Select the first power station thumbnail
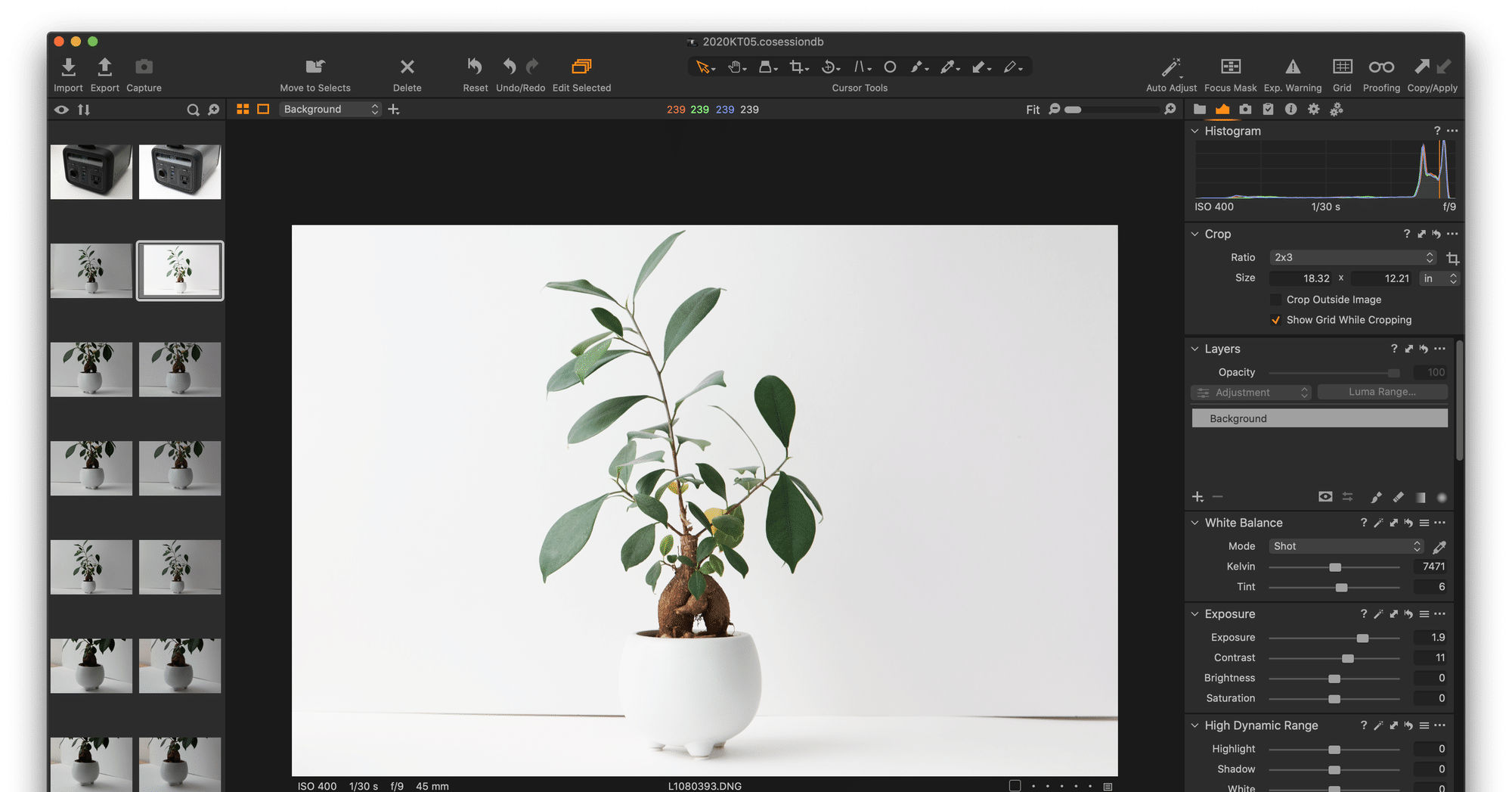The image size is (1512, 792). [91, 172]
